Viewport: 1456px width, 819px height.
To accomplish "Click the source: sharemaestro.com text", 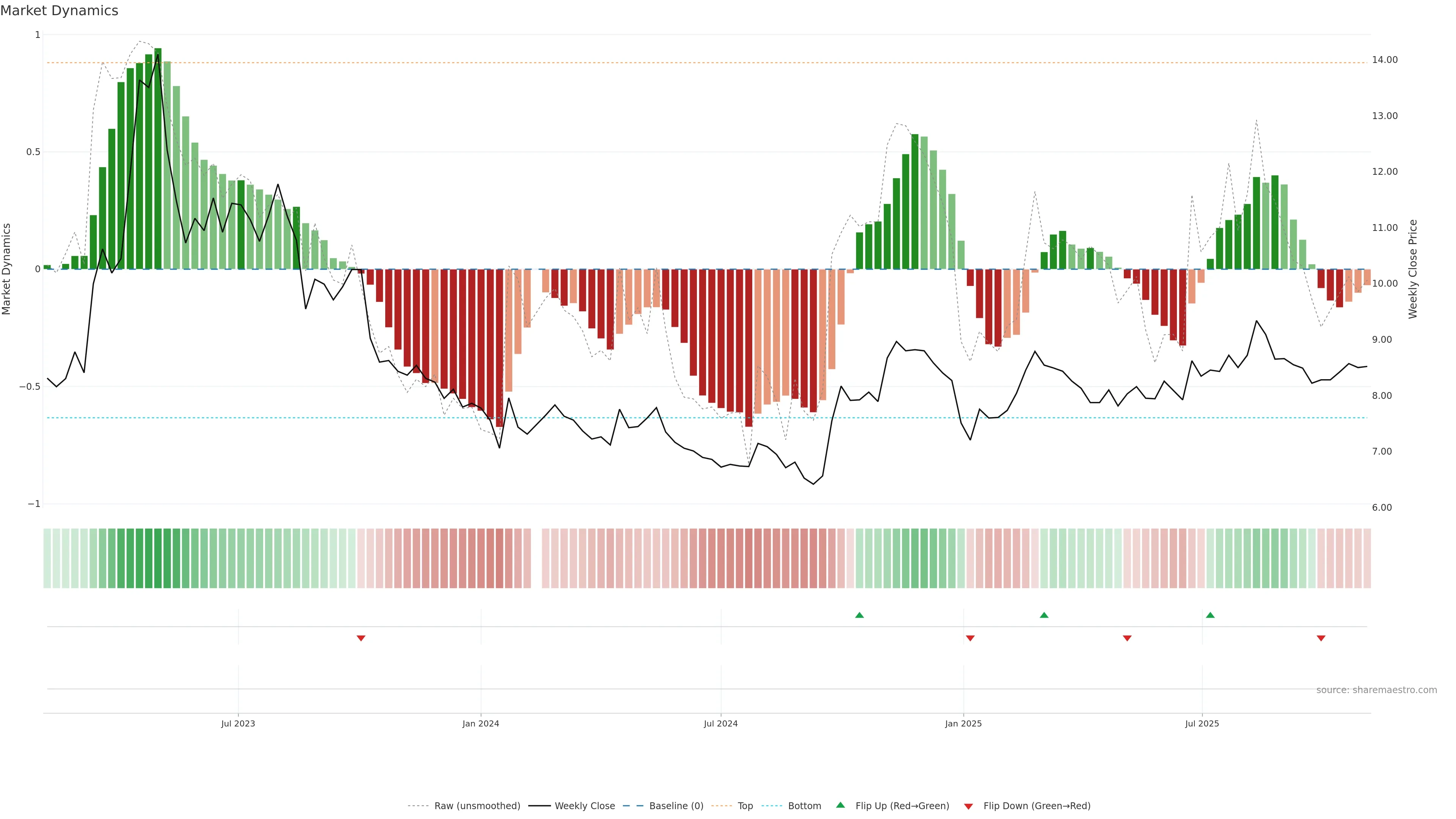I will (1376, 690).
